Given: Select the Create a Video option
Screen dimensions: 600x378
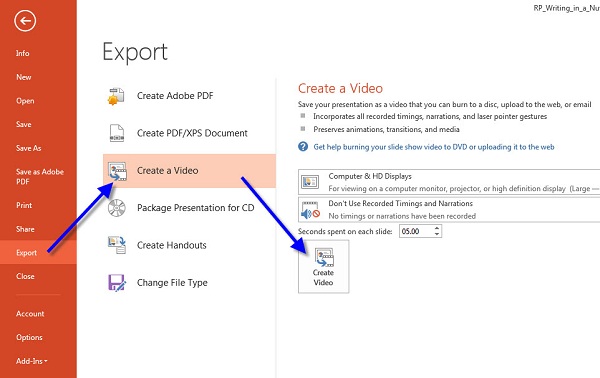Looking at the screenshot, I should [189, 171].
